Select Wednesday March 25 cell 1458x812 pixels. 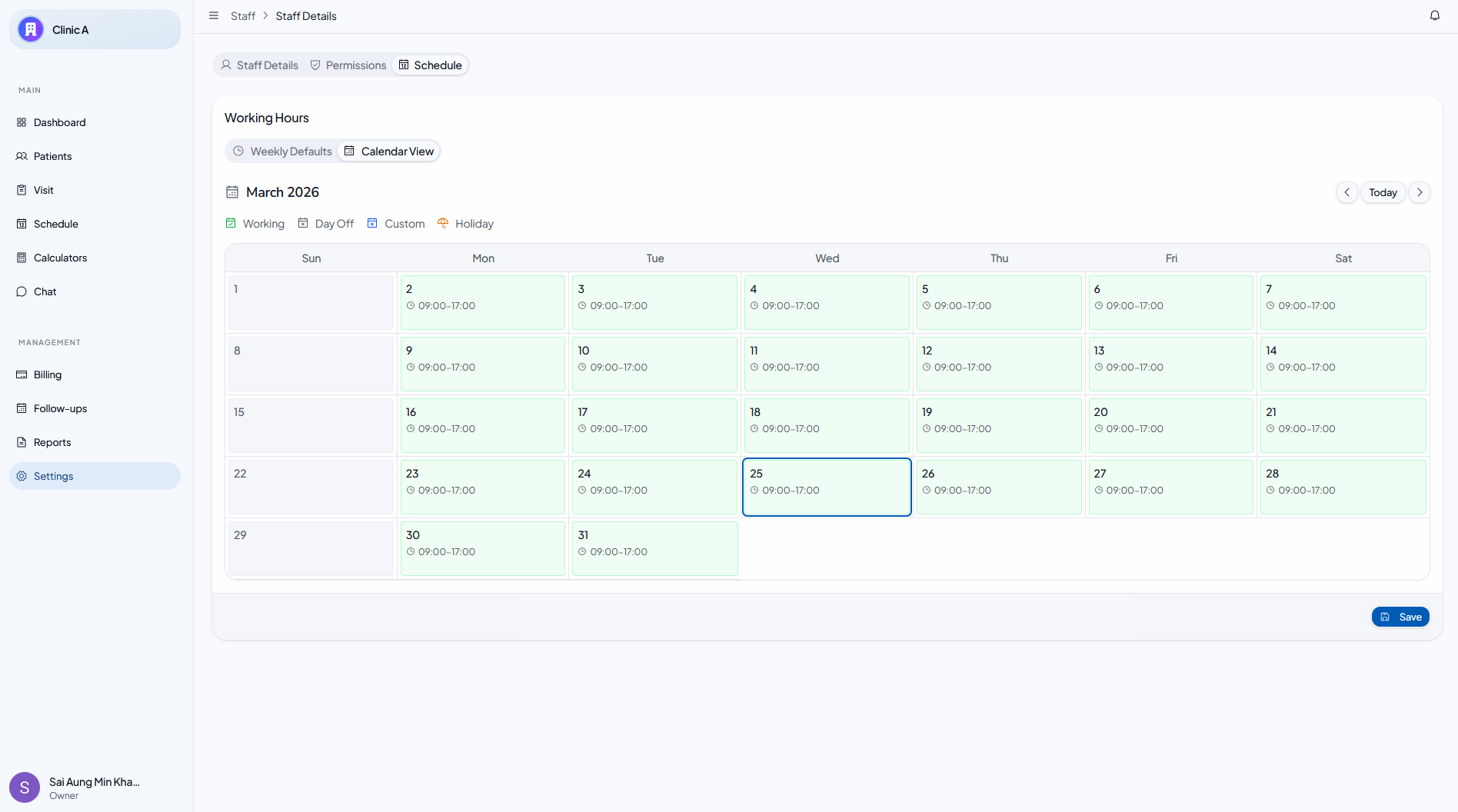coord(827,487)
